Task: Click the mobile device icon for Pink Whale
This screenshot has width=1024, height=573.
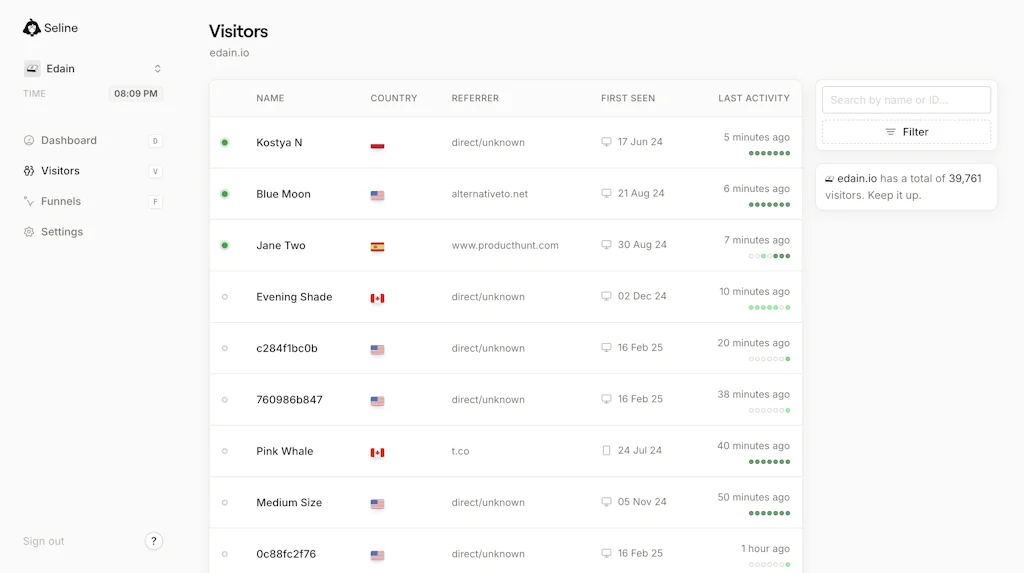Action: [x=606, y=450]
